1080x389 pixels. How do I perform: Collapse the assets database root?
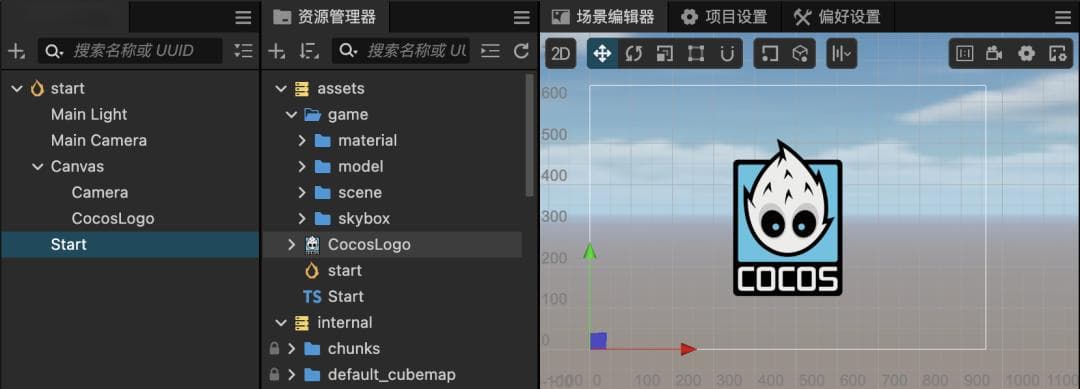[280, 89]
